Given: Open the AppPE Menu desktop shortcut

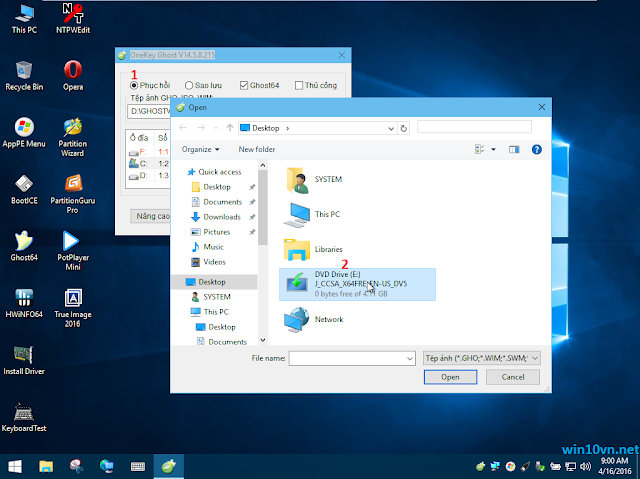Looking at the screenshot, I should point(24,133).
